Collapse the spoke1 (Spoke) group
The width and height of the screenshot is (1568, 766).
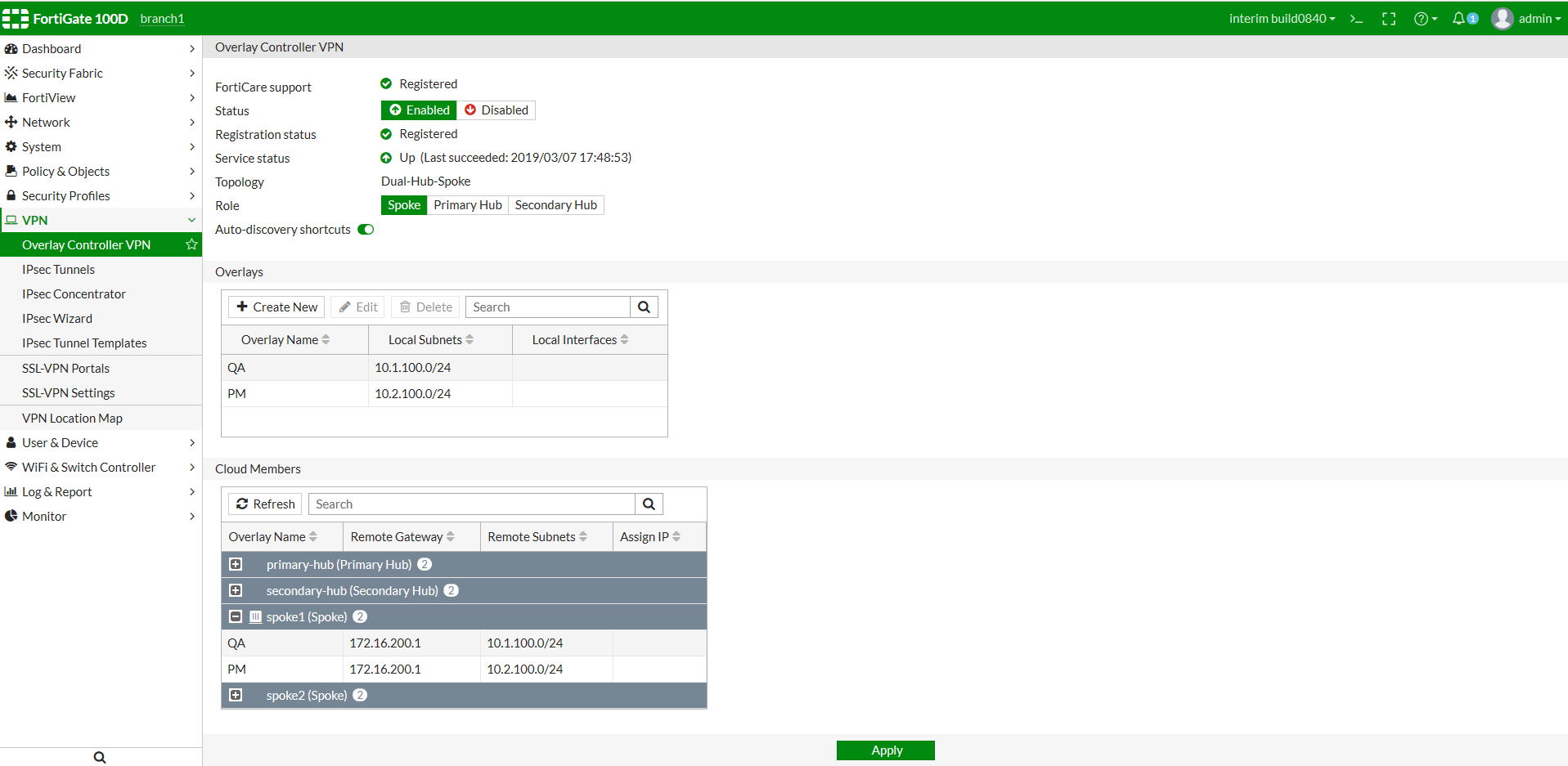coord(236,616)
